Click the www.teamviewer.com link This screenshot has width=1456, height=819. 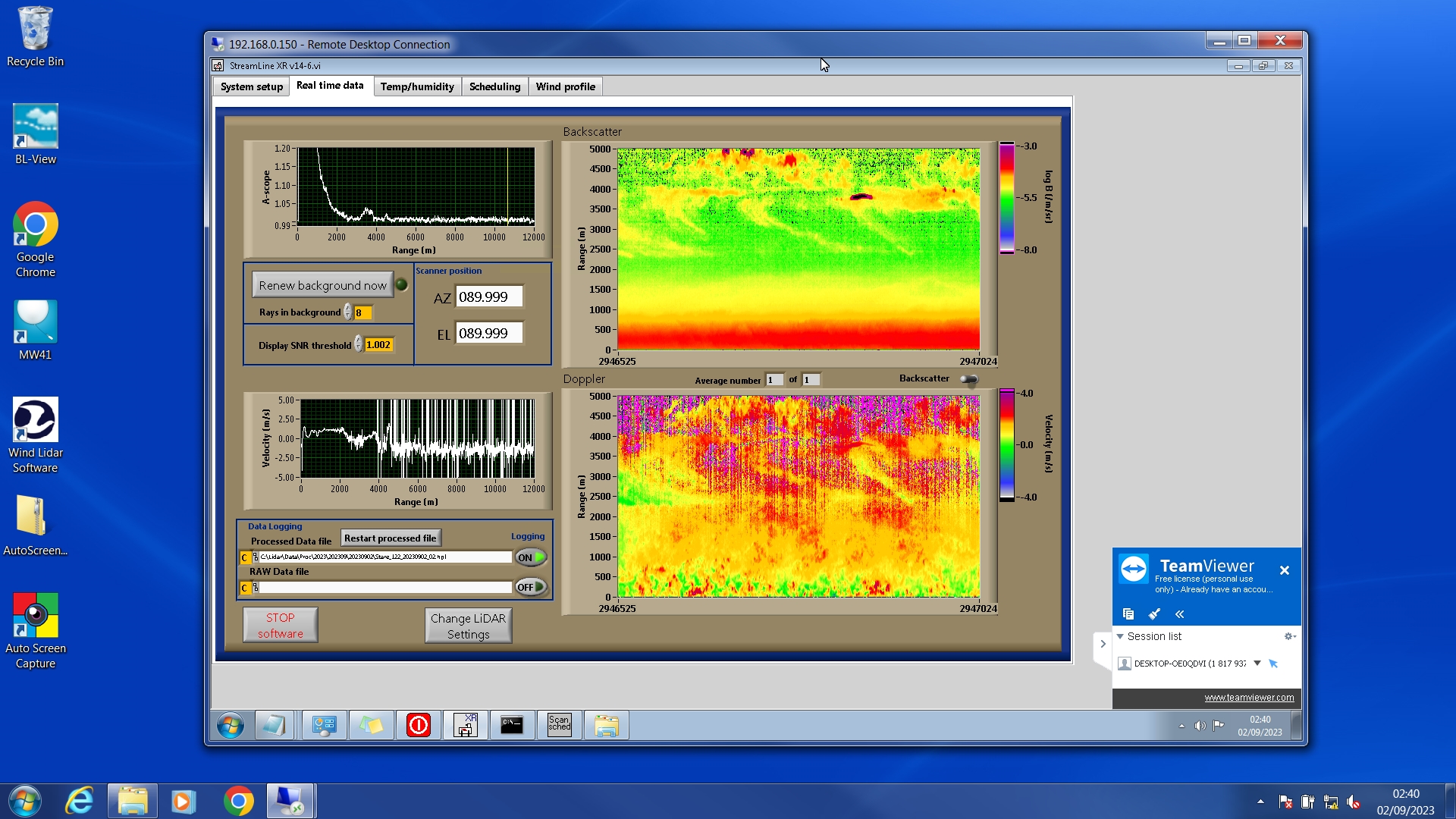(1249, 698)
